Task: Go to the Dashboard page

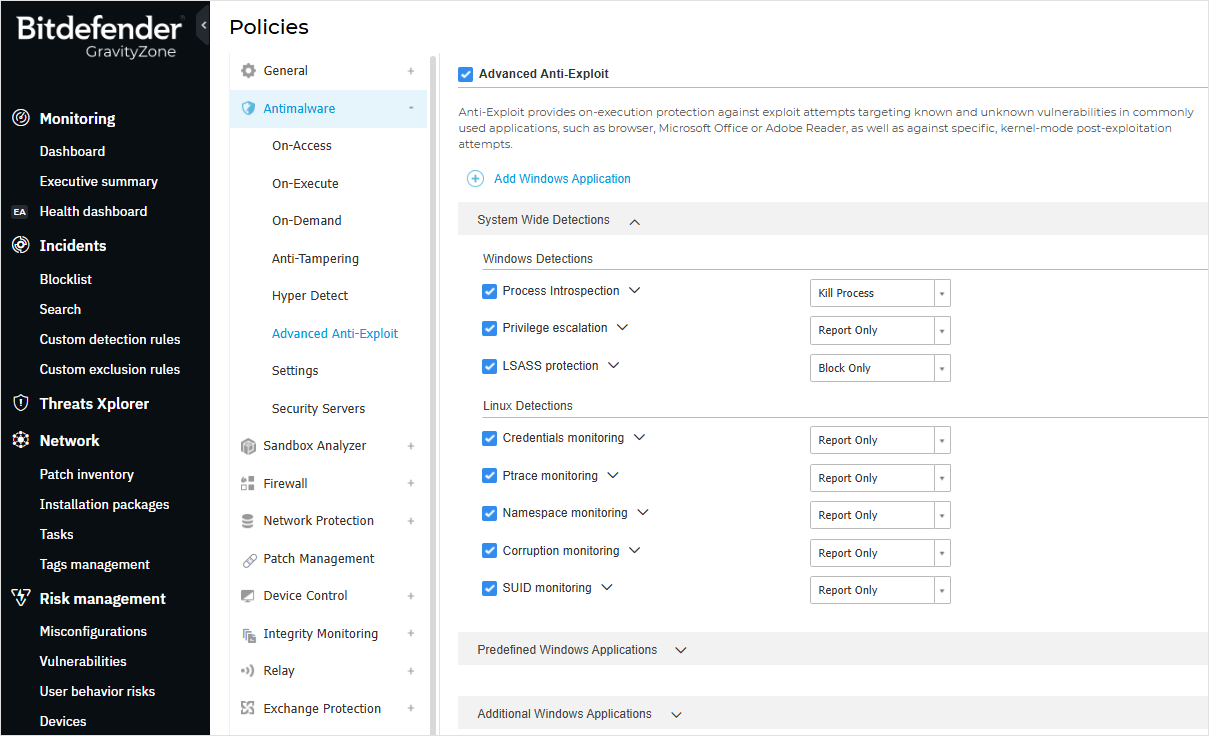Action: [72, 152]
